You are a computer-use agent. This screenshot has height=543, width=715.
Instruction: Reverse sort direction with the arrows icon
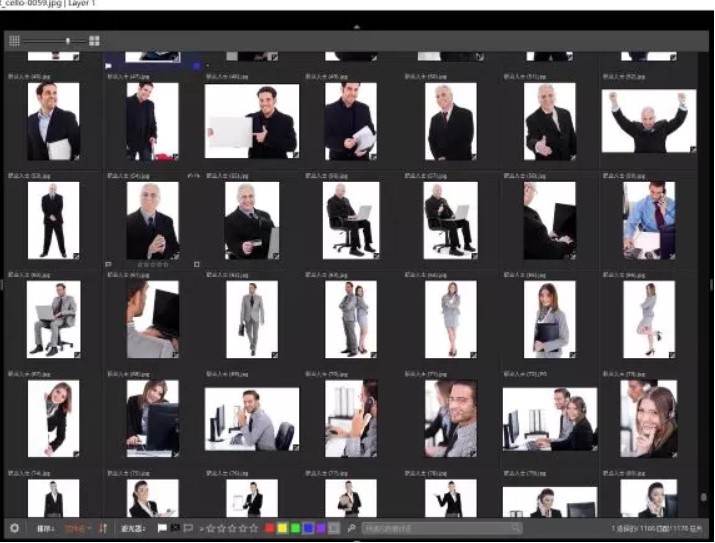click(x=102, y=528)
